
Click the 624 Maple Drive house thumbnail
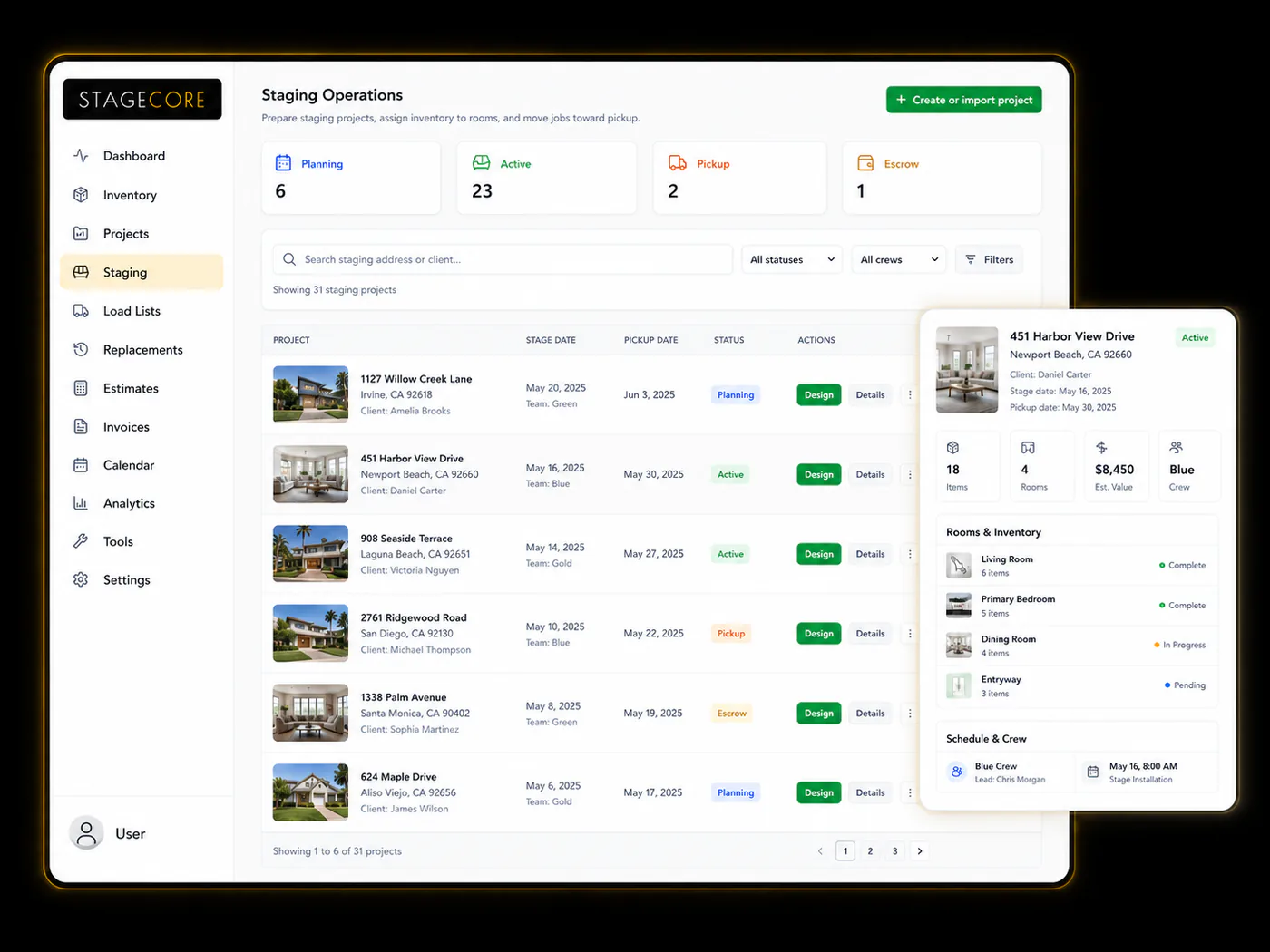click(310, 792)
